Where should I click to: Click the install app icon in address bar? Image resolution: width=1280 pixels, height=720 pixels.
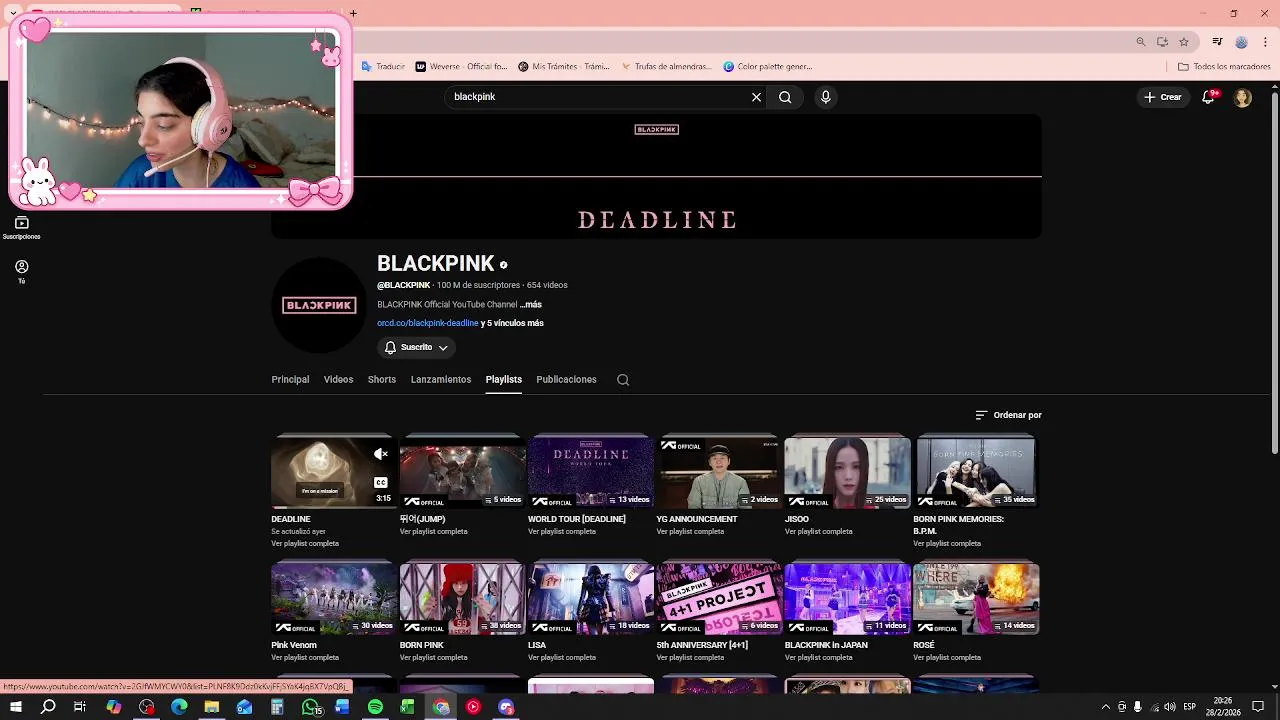(1162, 42)
